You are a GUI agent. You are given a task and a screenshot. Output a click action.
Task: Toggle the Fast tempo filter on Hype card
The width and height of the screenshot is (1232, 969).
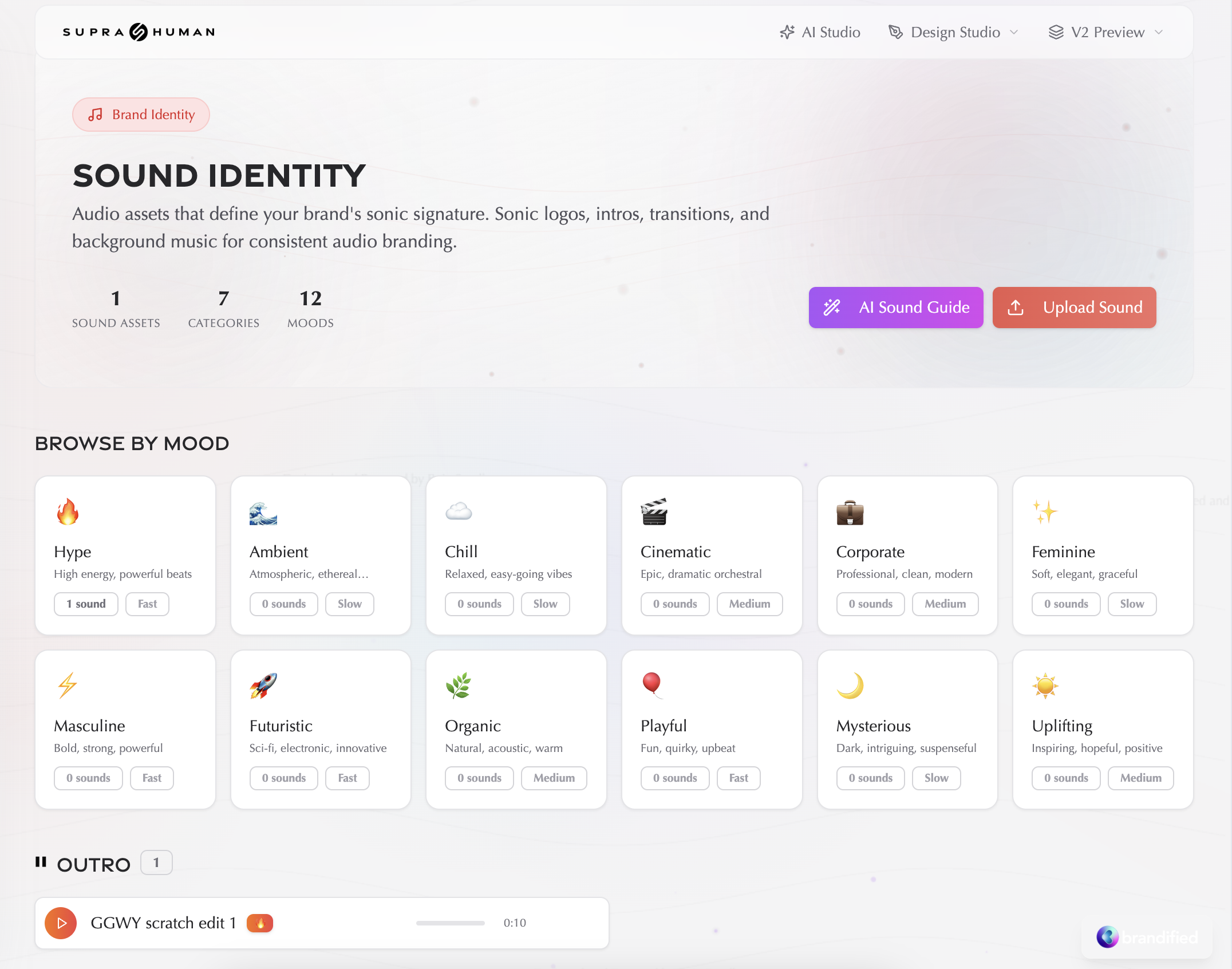(x=147, y=604)
